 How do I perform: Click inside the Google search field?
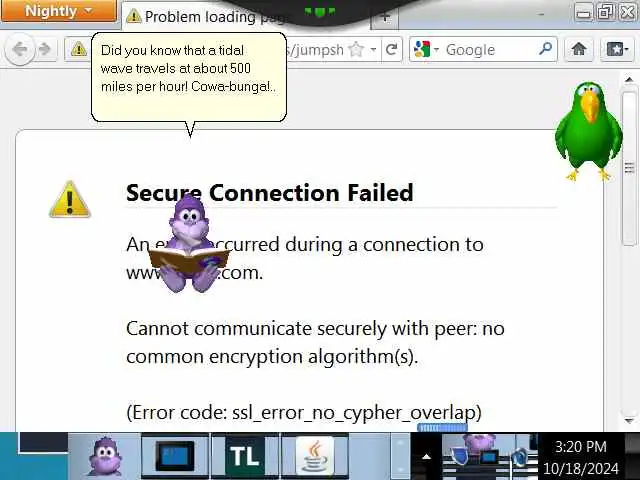pyautogui.click(x=490, y=50)
